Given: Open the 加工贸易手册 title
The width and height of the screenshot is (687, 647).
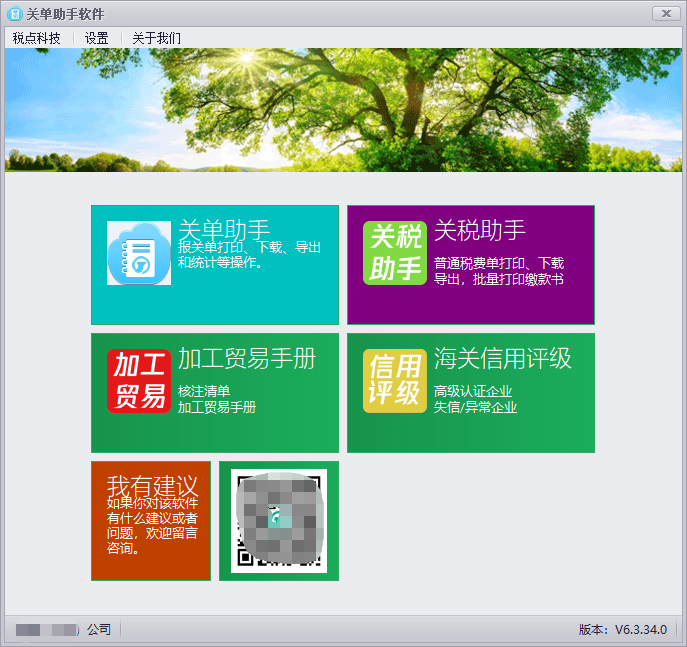Looking at the screenshot, I should pyautogui.click(x=247, y=359).
